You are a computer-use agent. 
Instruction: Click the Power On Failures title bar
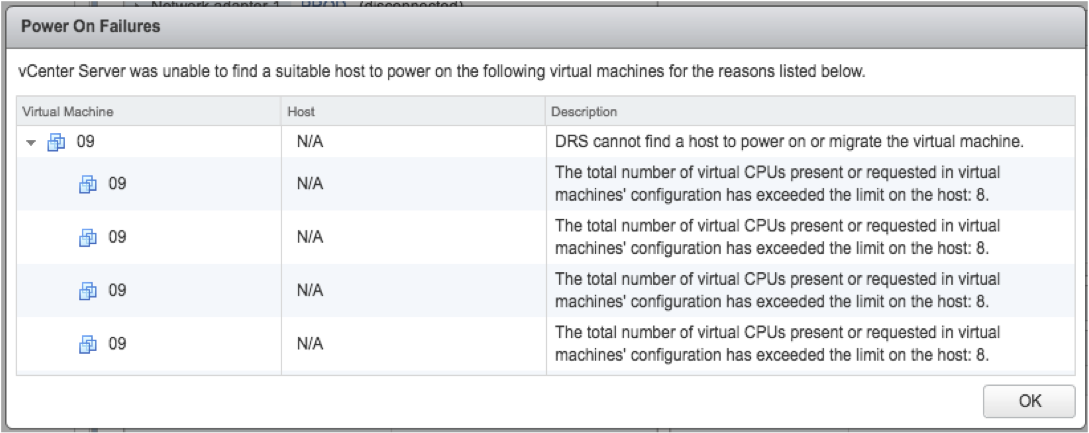544,27
